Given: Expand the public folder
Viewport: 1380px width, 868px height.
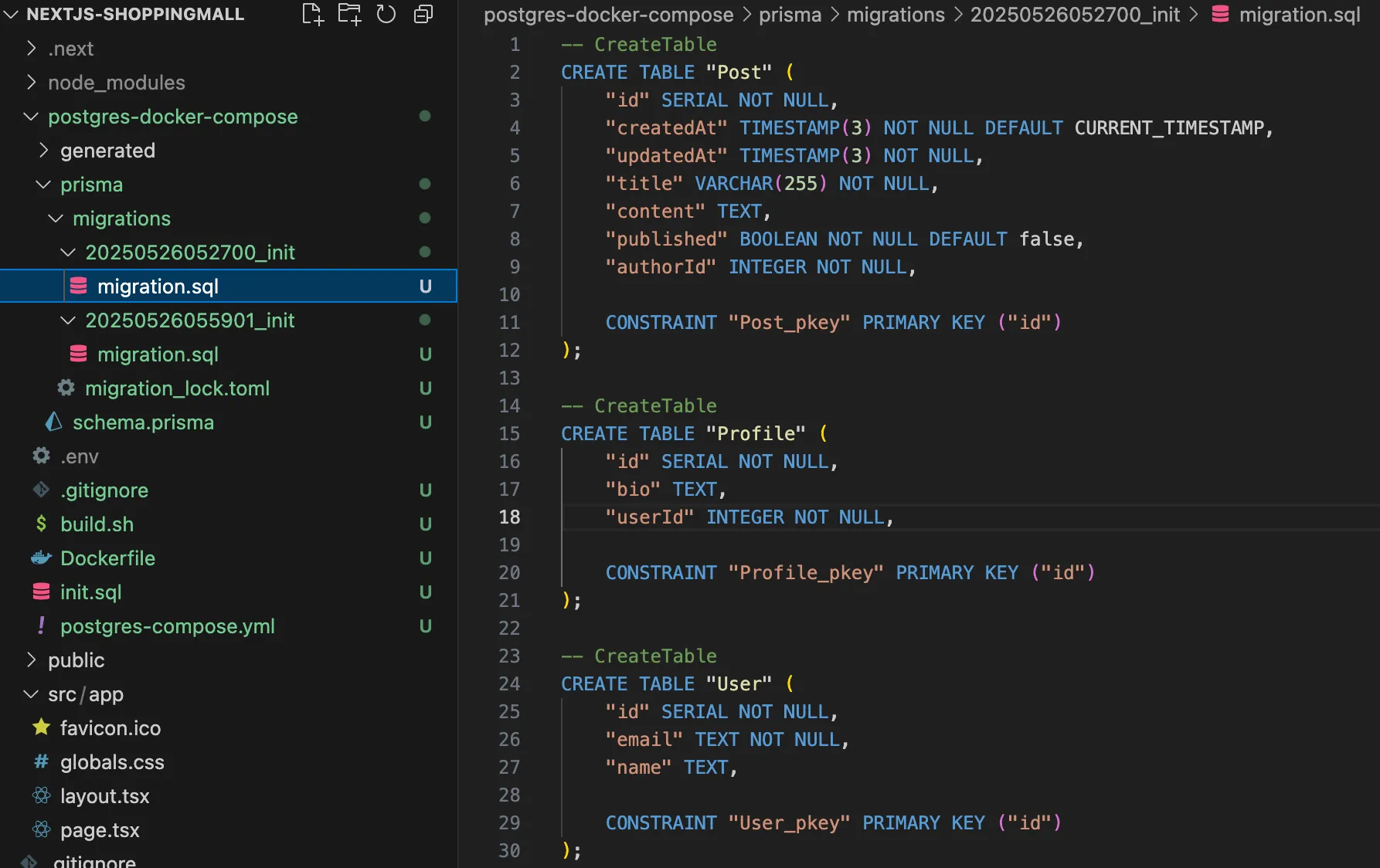Looking at the screenshot, I should click(31, 659).
